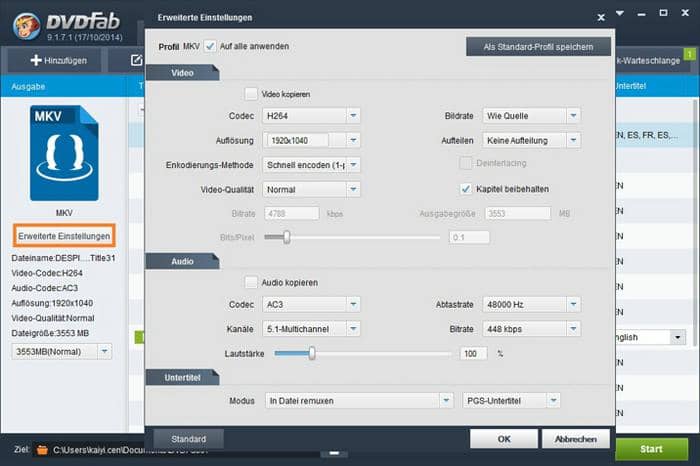Click the Audio-Codec:AC3 info text

[x=45, y=288]
